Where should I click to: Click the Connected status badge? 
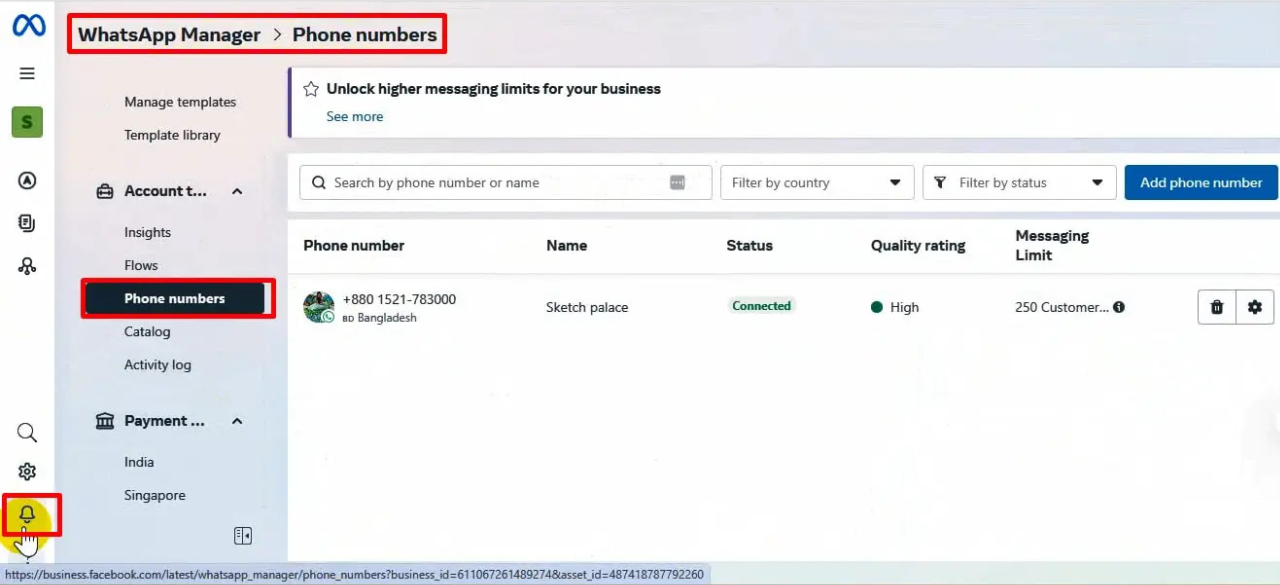pos(761,306)
